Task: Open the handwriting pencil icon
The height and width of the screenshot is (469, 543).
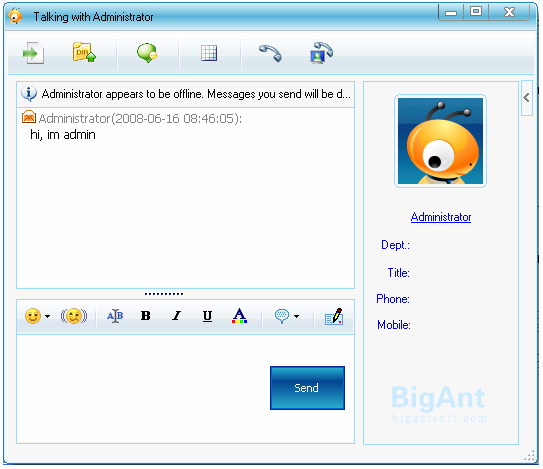Action: point(334,316)
